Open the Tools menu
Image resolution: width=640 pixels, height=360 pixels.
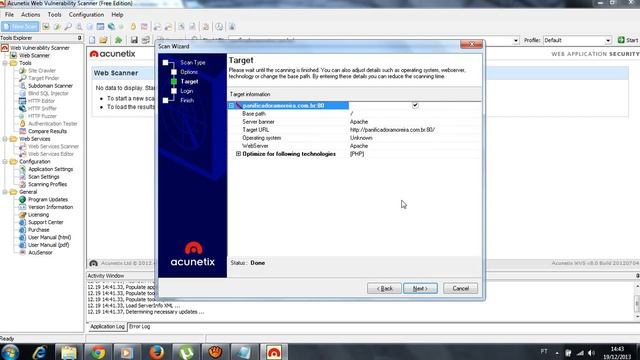54,15
